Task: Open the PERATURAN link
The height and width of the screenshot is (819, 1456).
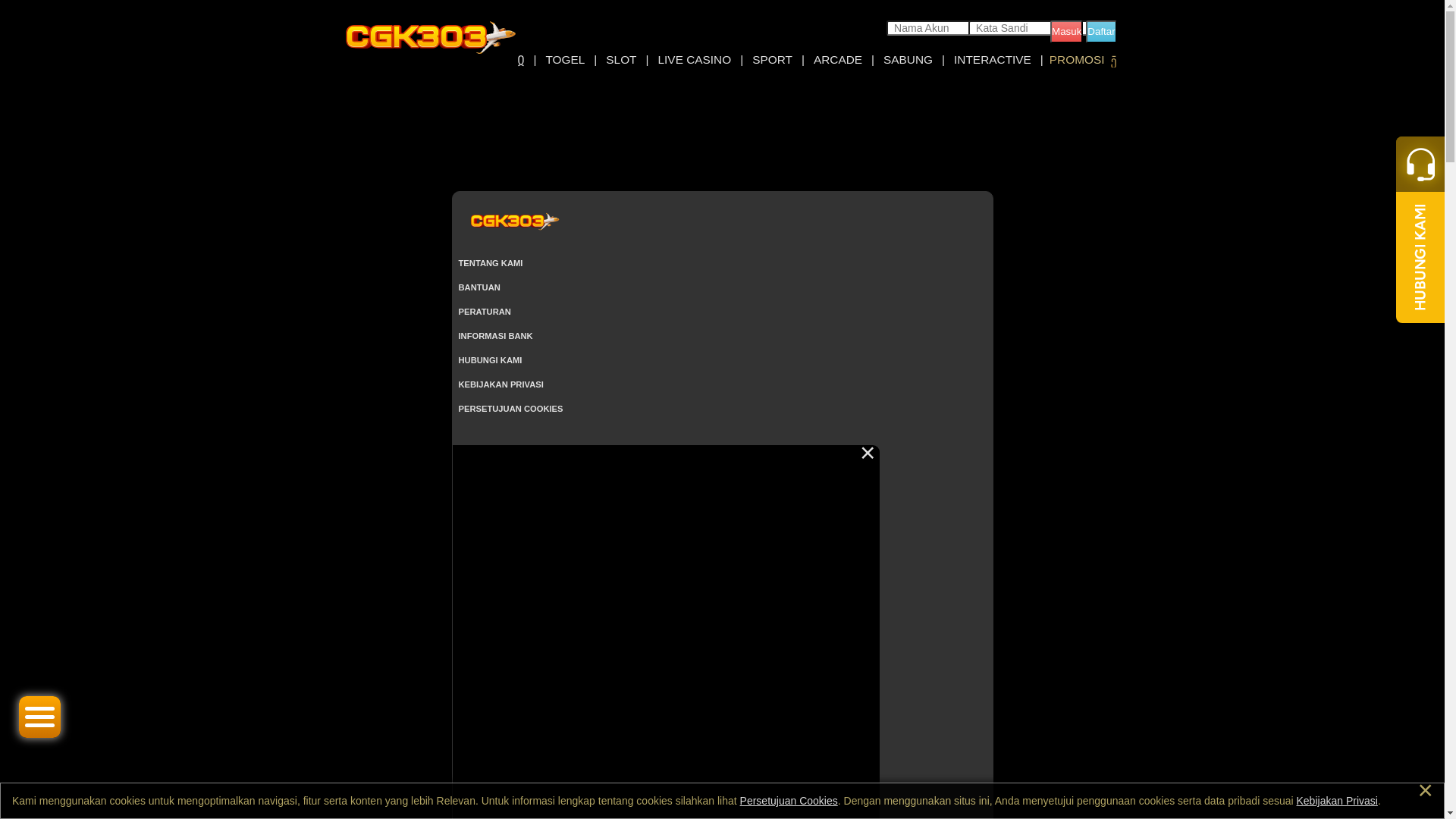Action: pyautogui.click(x=485, y=312)
